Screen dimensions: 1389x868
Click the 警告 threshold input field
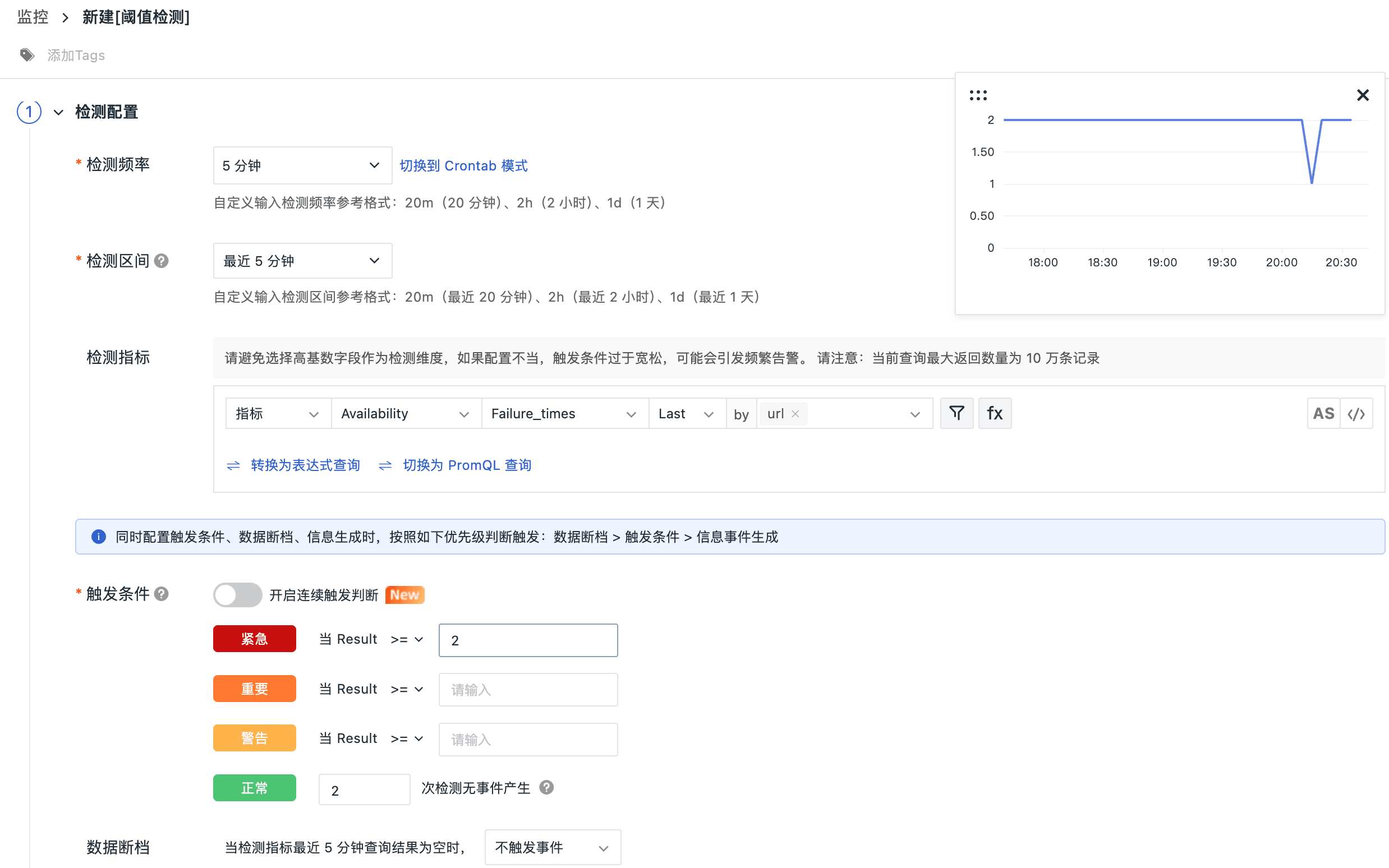point(528,740)
